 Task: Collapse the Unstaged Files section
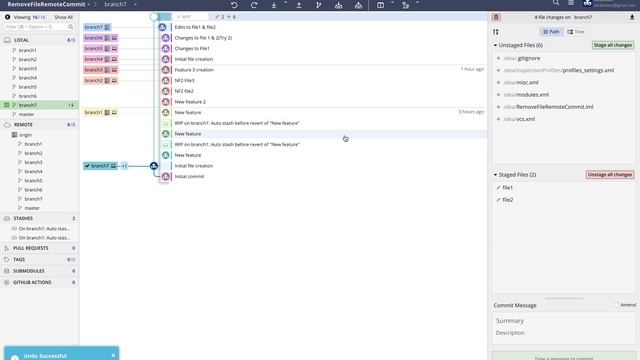495,45
